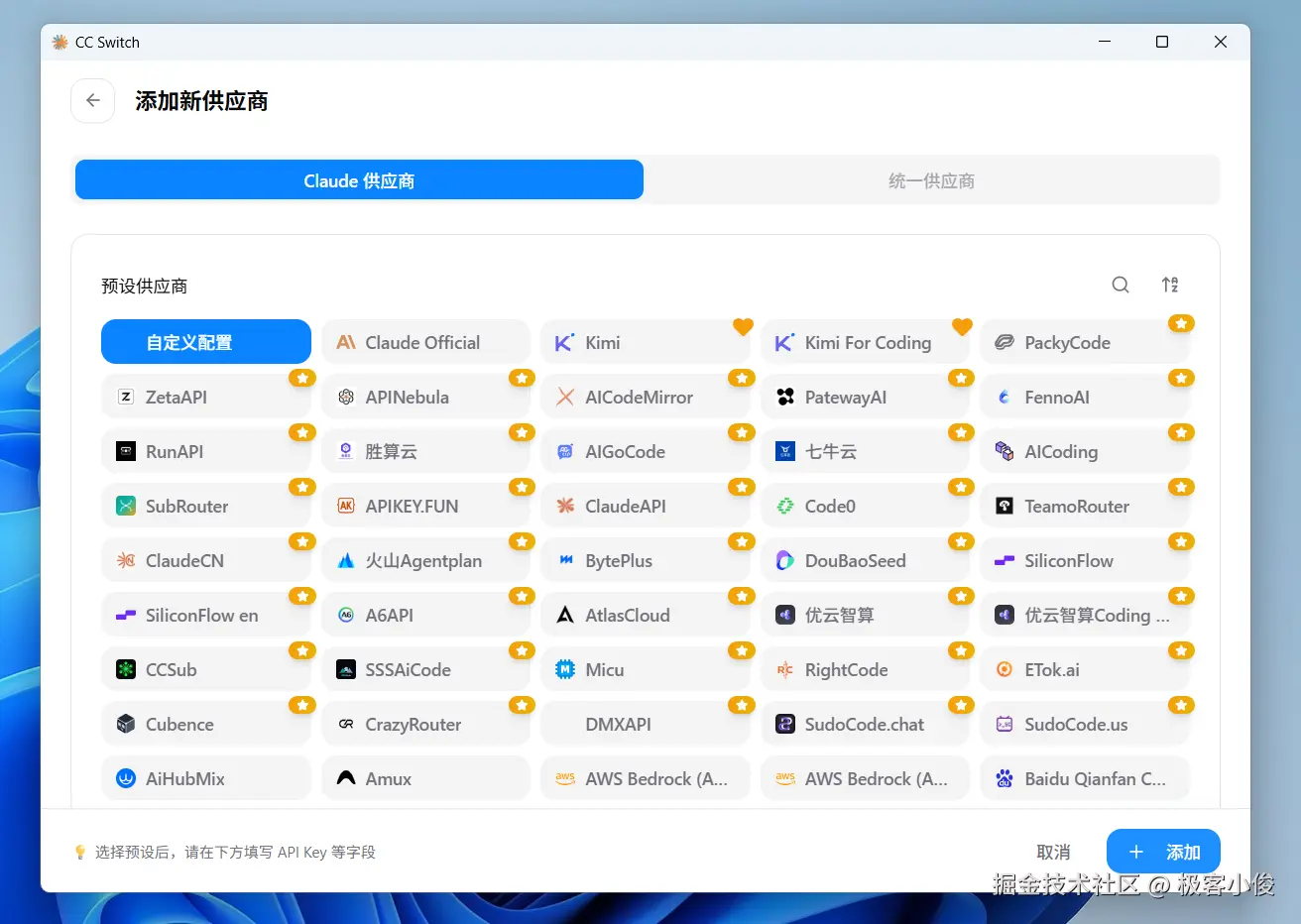Click the 火山Agentplan logo icon

pyautogui.click(x=346, y=560)
